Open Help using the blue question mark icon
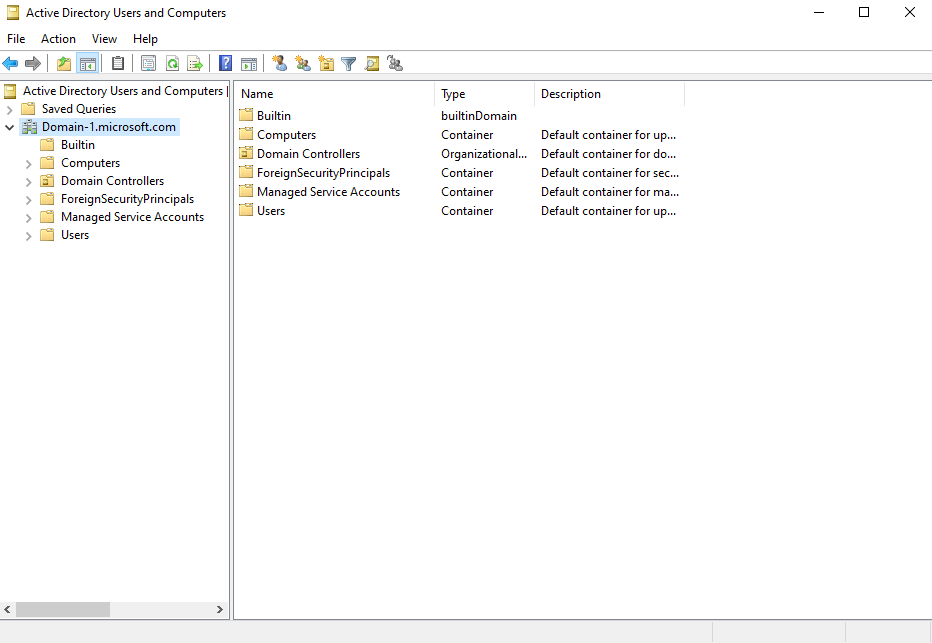 pos(225,63)
